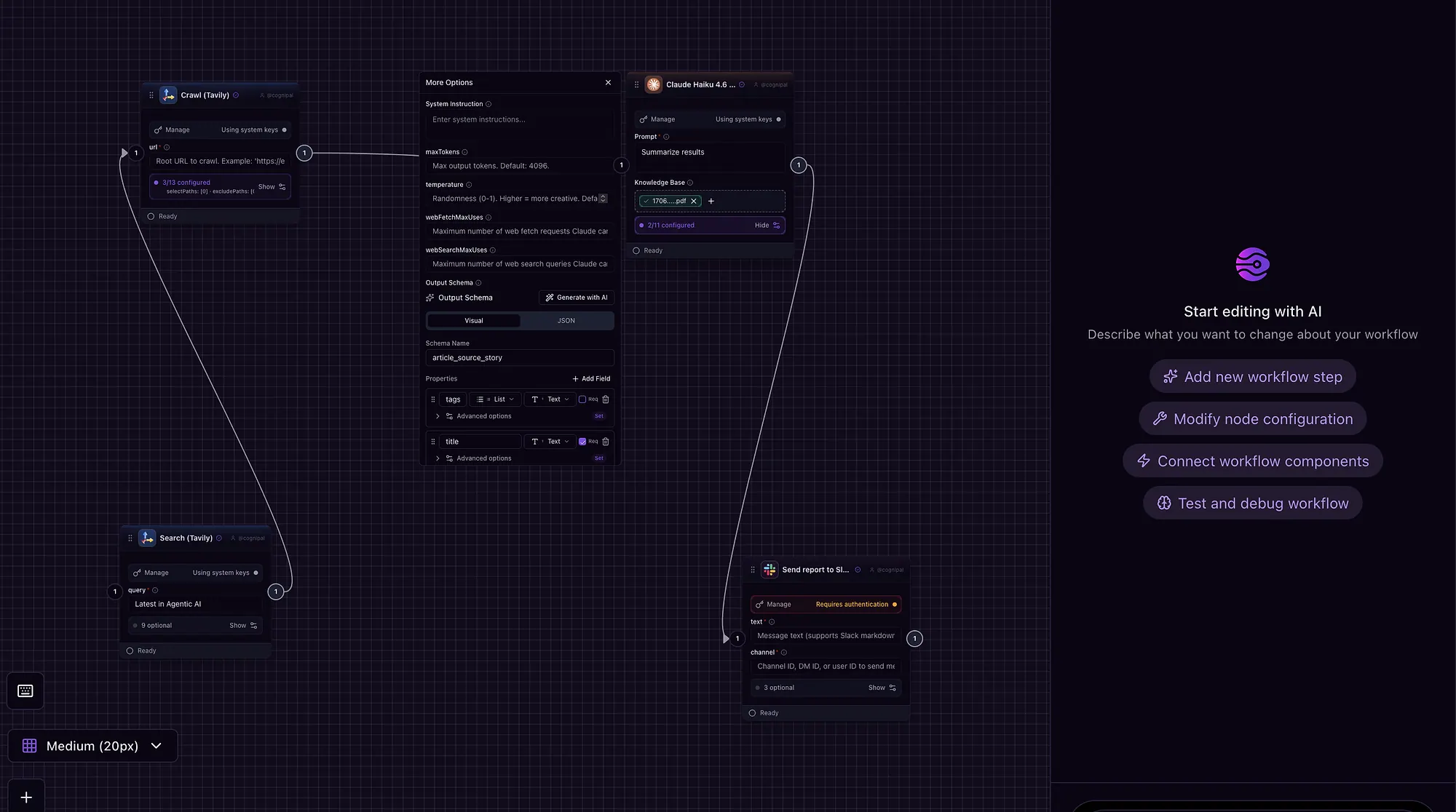Click the Add new workflow step button
1456x812 pixels.
pyautogui.click(x=1252, y=376)
